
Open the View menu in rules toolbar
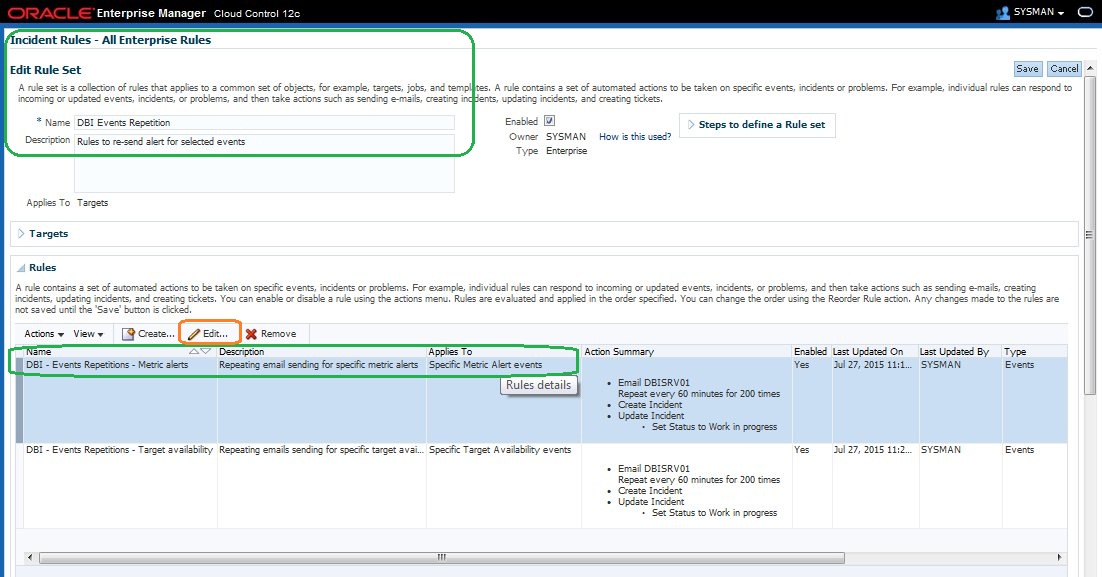(x=89, y=334)
